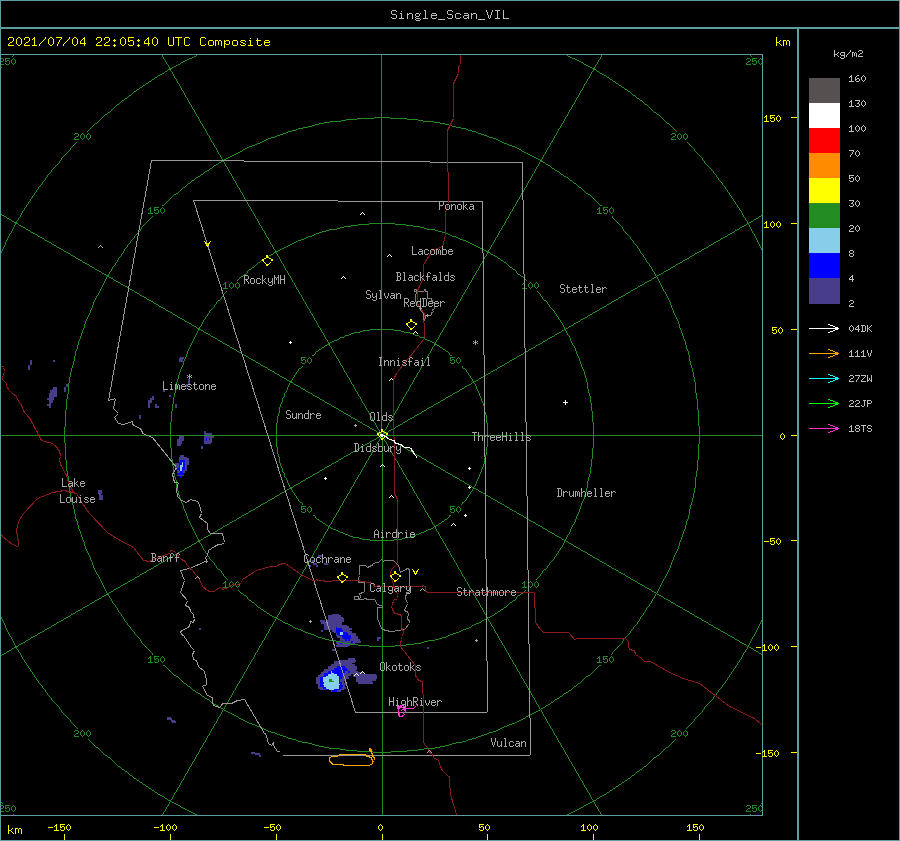This screenshot has width=900, height=841.
Task: Click the Olds town label
Action: click(381, 417)
